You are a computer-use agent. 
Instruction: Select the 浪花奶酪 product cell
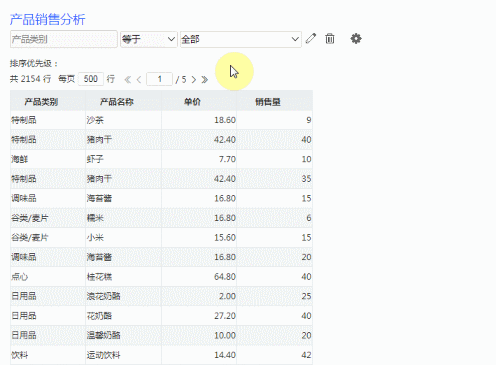tap(123, 296)
